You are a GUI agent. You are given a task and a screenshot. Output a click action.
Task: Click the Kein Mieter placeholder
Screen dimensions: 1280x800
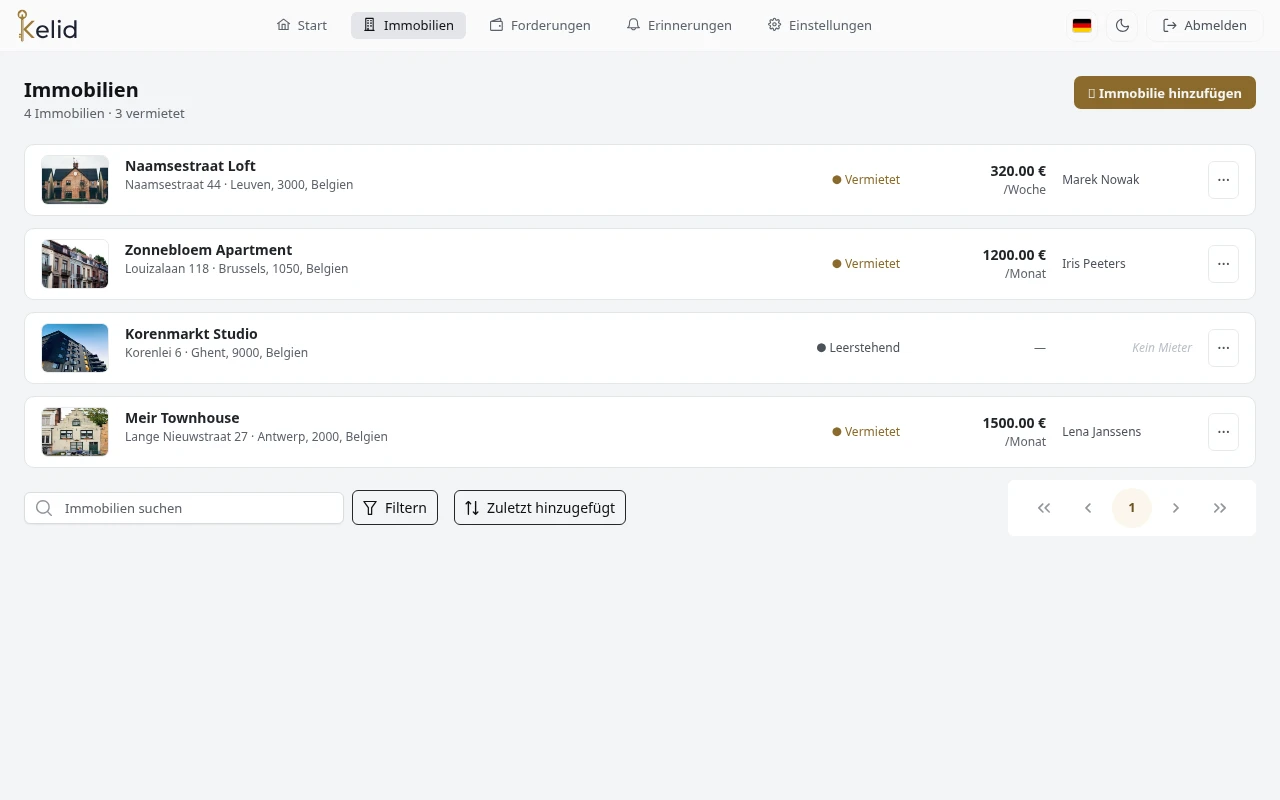tap(1162, 348)
